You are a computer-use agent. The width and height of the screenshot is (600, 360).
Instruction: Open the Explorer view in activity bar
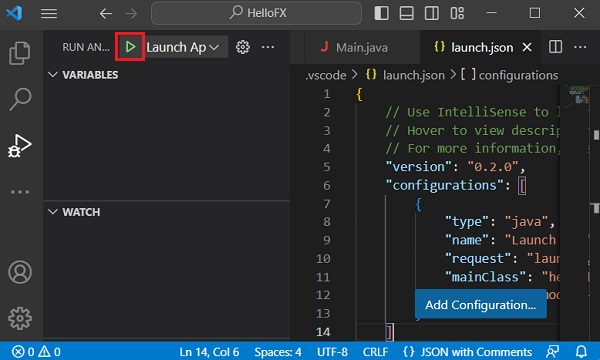pos(20,53)
